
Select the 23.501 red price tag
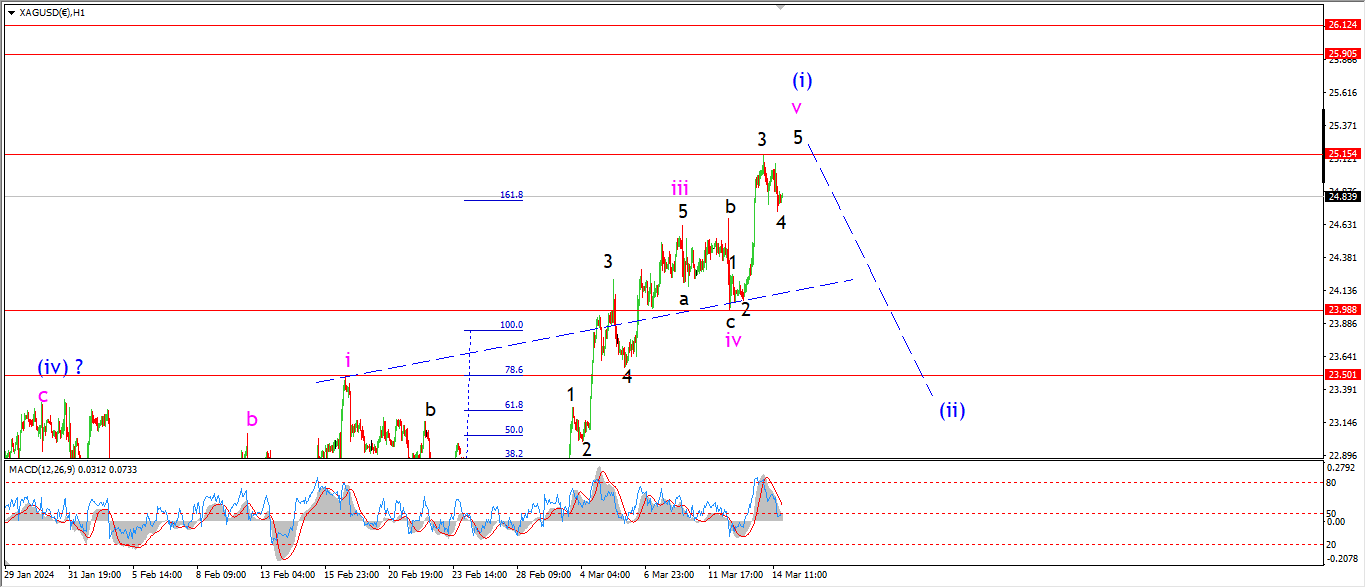point(1341,375)
